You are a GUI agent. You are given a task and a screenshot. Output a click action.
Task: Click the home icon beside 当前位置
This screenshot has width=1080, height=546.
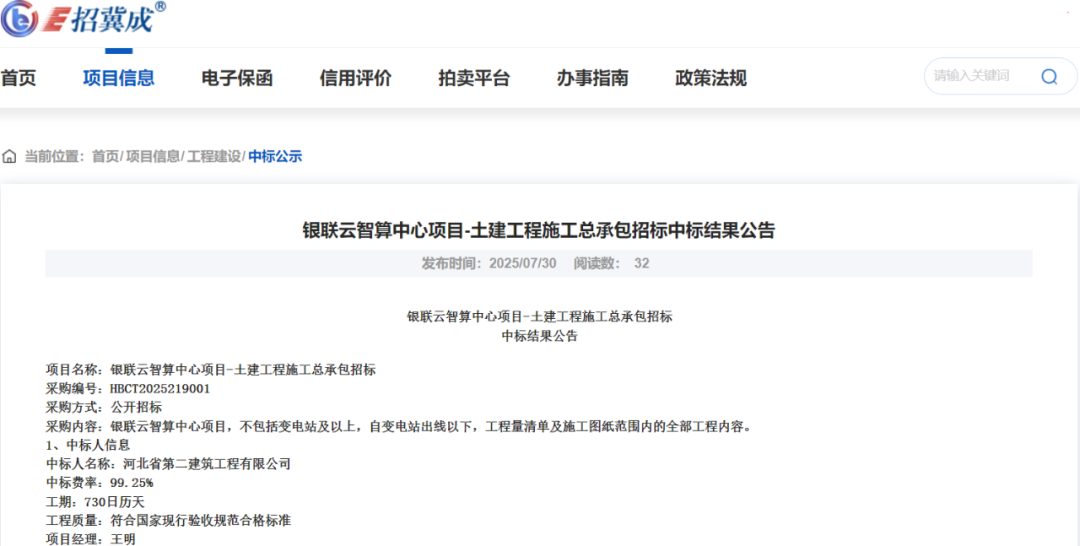click(10, 156)
